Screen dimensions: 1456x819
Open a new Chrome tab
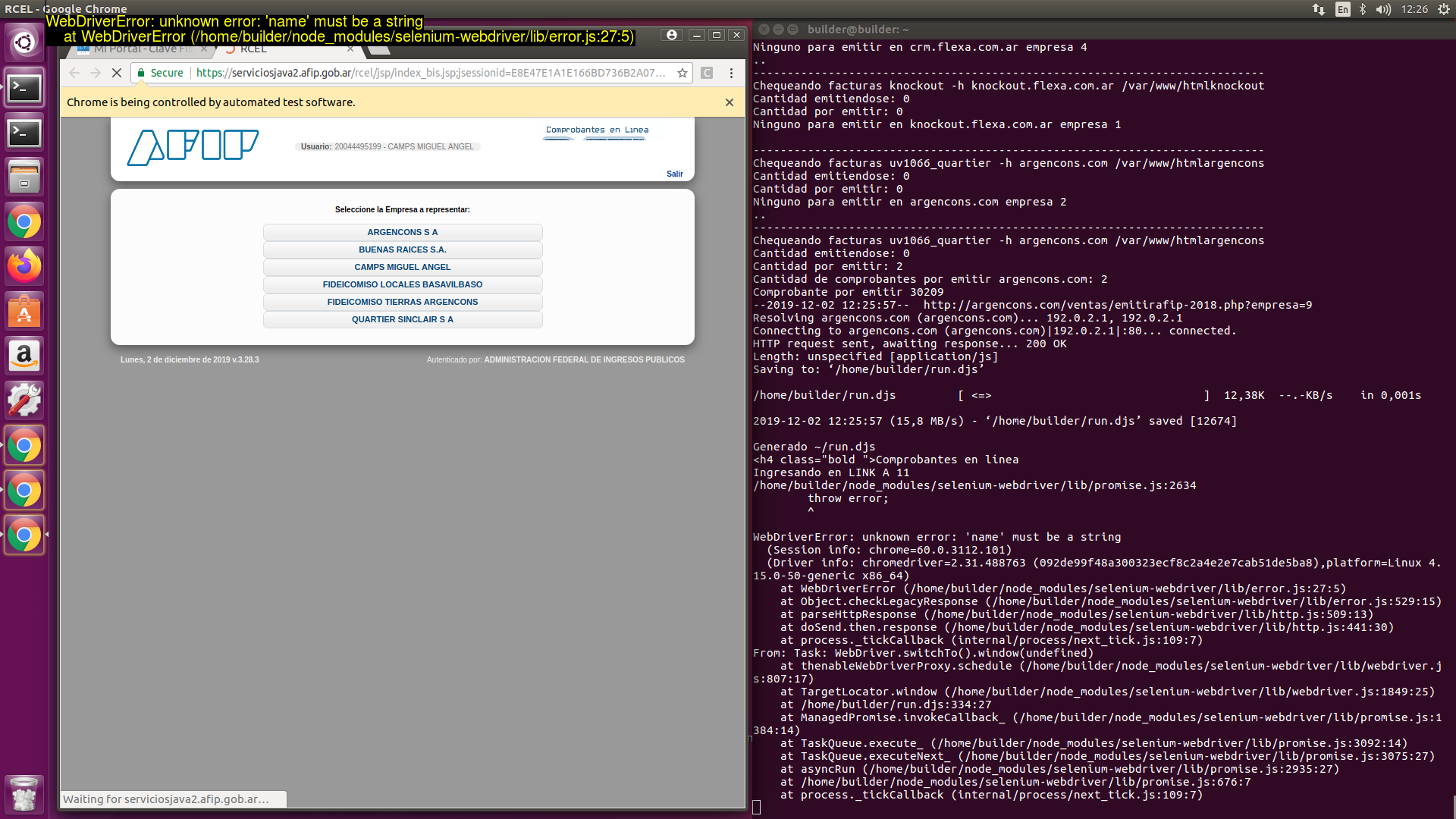tap(379, 50)
